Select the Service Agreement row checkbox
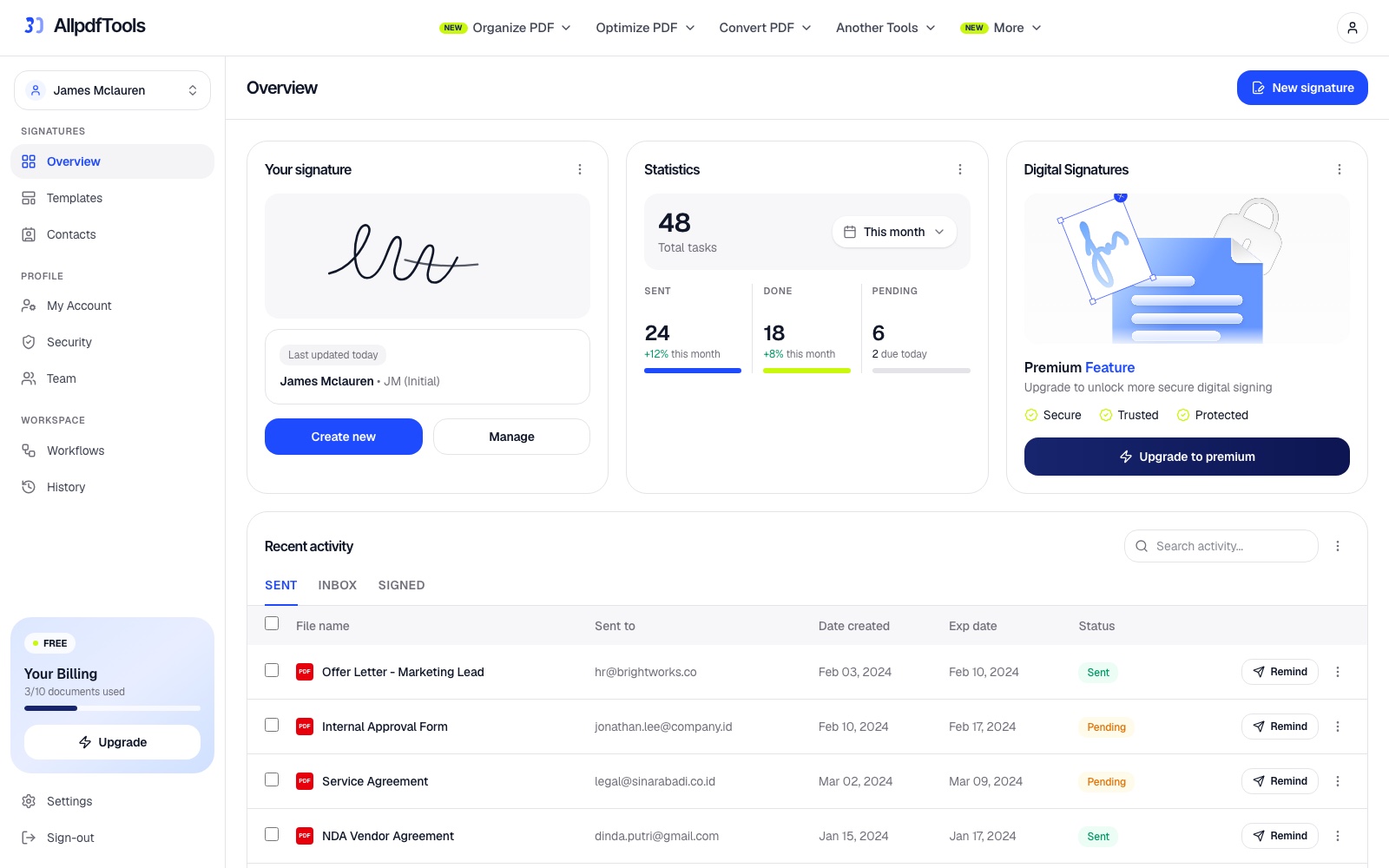Image resolution: width=1389 pixels, height=868 pixels. click(272, 779)
